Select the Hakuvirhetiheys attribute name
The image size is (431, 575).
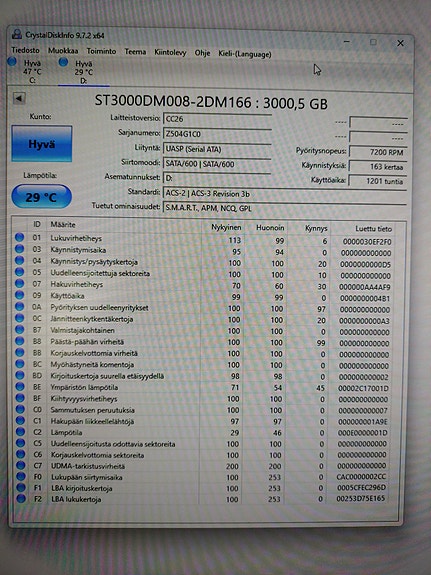pyautogui.click(x=77, y=284)
